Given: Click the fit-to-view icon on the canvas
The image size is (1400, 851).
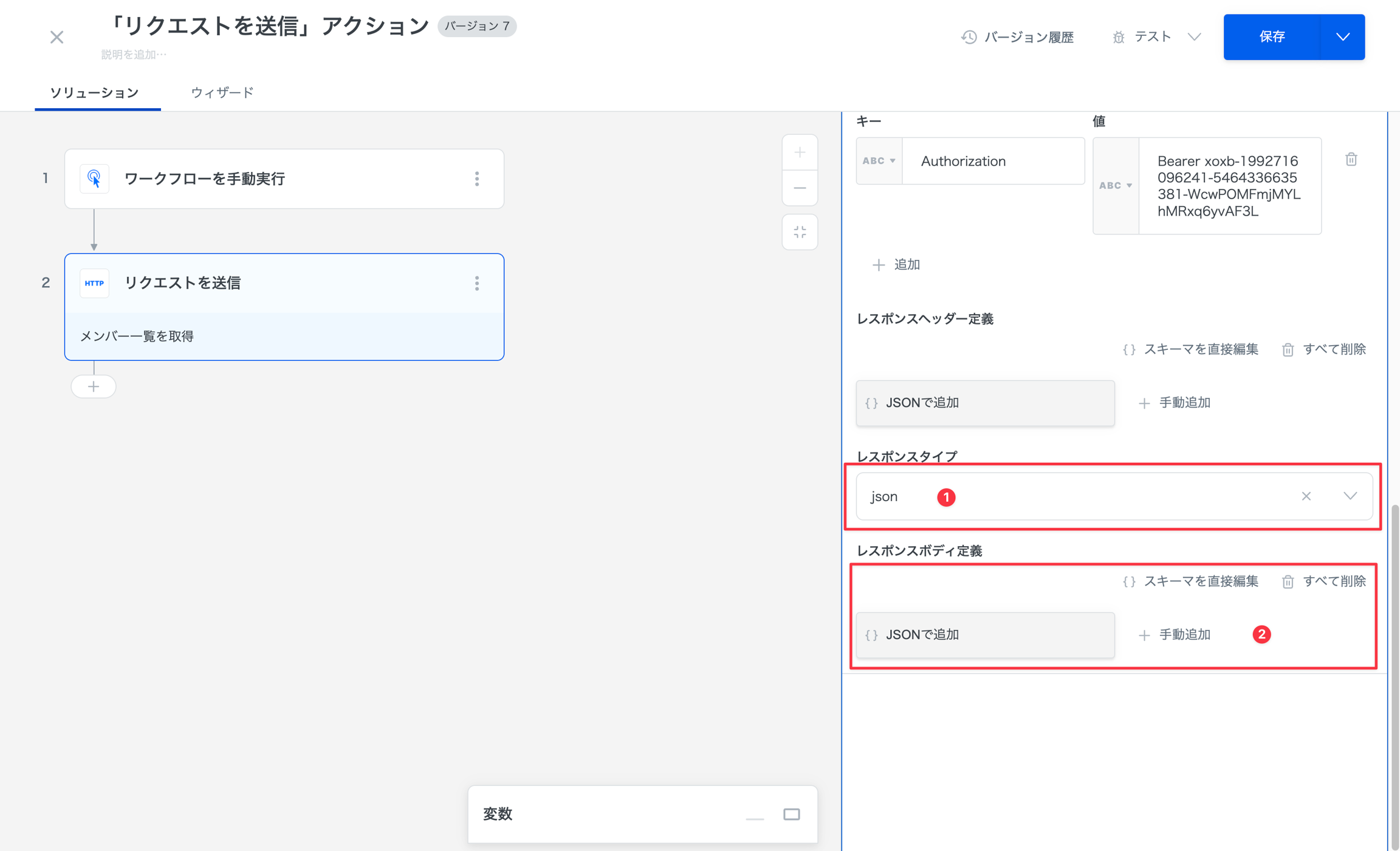Looking at the screenshot, I should 800,231.
